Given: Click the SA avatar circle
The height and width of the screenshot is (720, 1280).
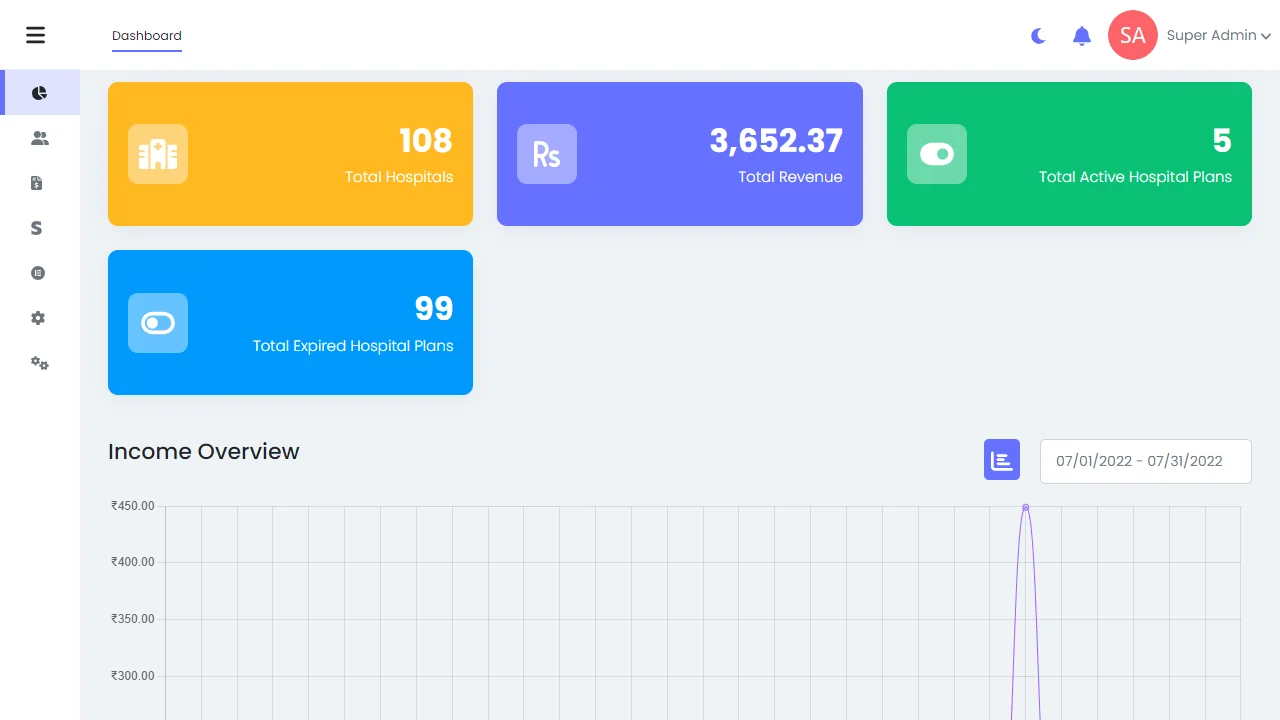Looking at the screenshot, I should [x=1133, y=35].
